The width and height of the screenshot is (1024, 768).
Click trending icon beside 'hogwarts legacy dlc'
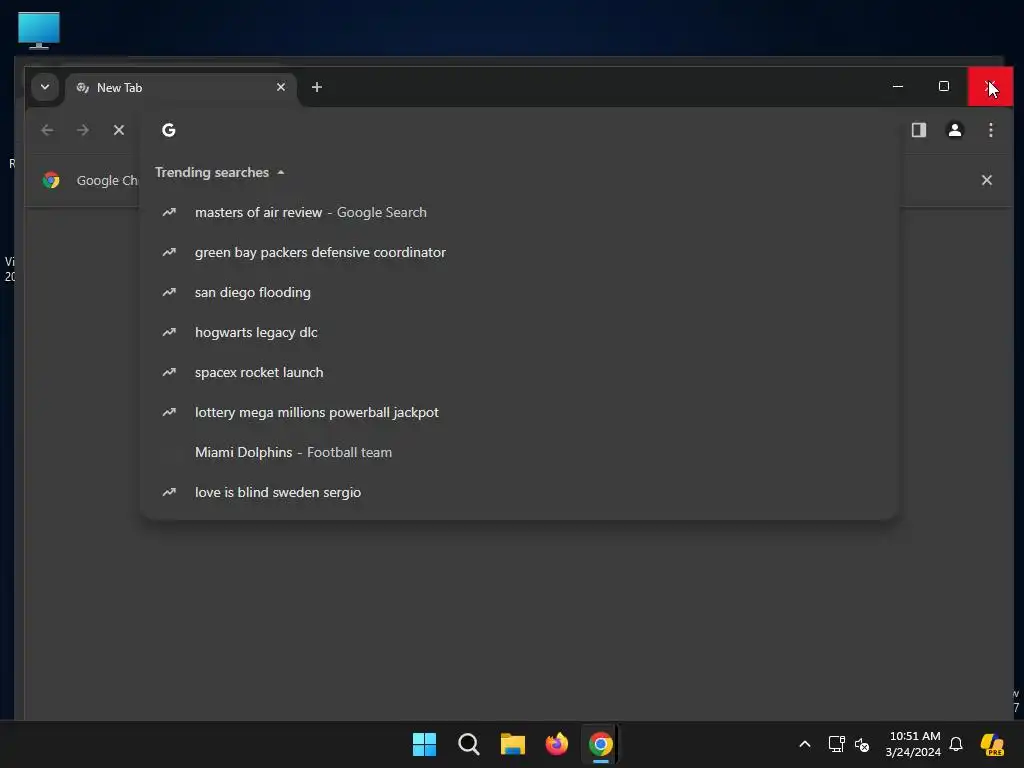[169, 332]
